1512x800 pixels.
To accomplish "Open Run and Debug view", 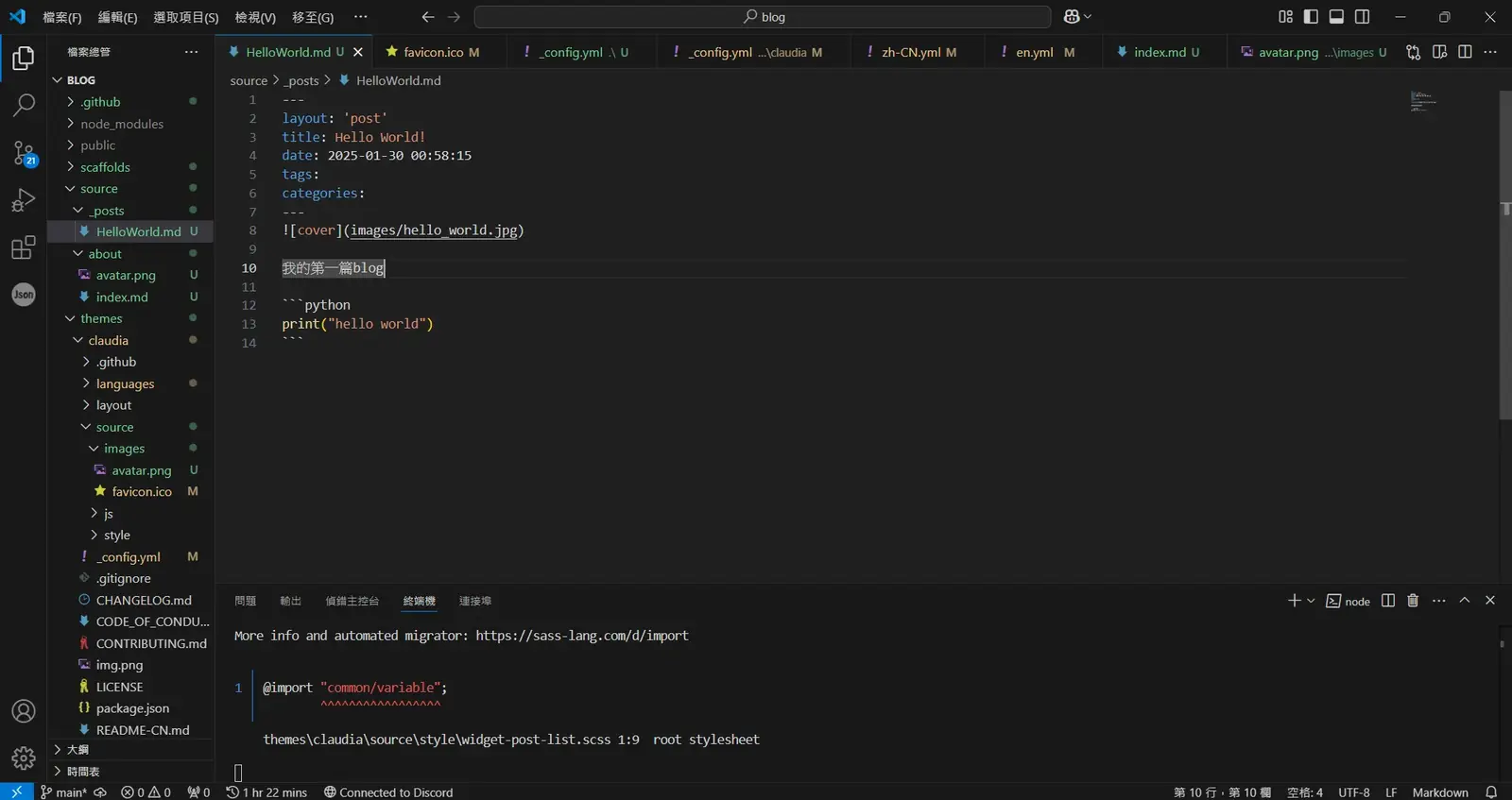I will coord(24,200).
